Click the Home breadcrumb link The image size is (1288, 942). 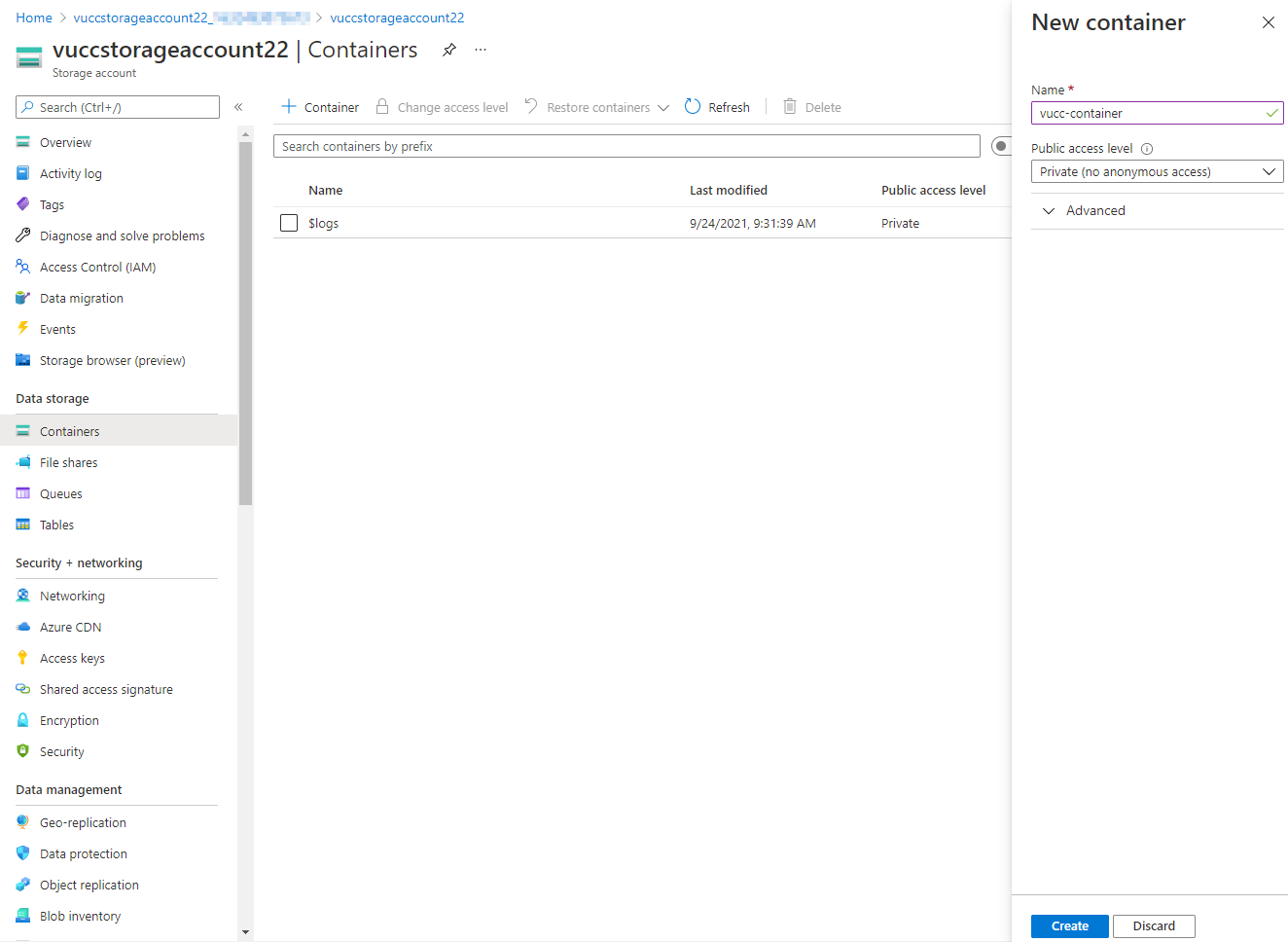34,18
